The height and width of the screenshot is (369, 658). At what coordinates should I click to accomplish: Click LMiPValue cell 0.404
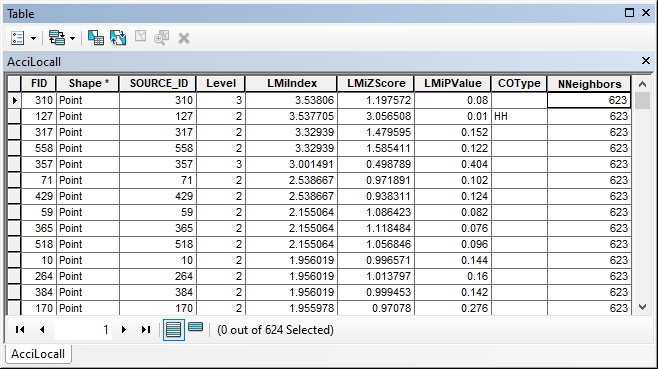point(452,164)
